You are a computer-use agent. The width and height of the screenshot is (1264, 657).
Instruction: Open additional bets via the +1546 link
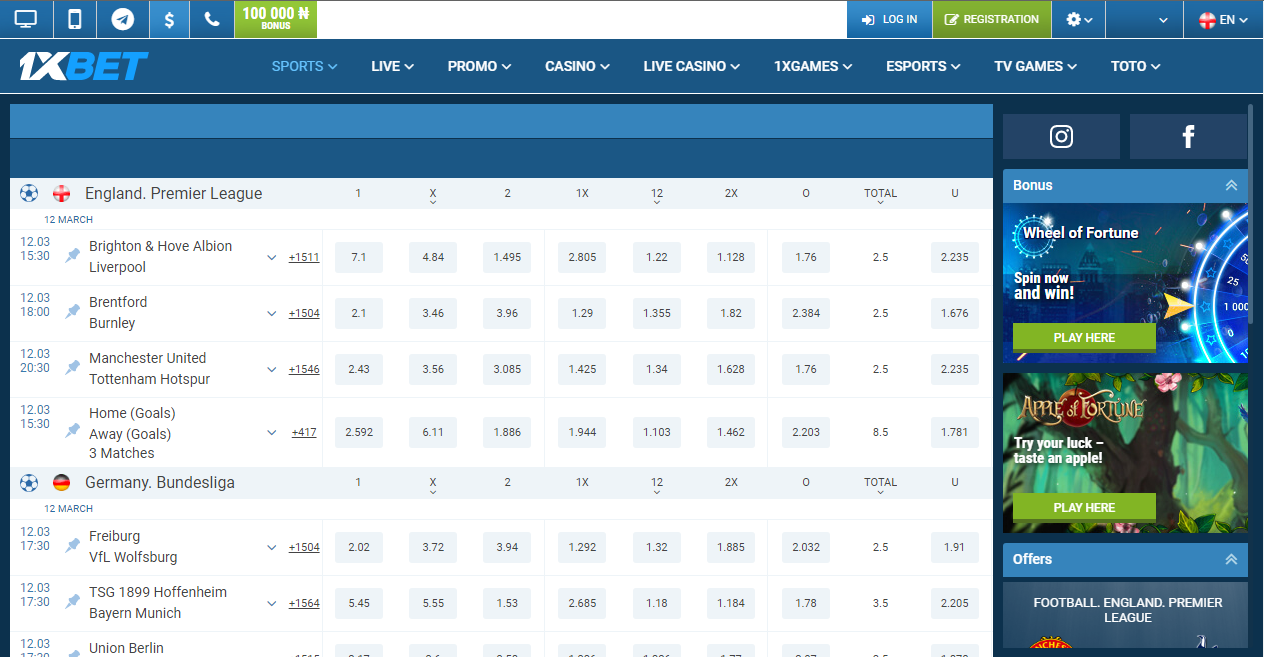pyautogui.click(x=303, y=368)
